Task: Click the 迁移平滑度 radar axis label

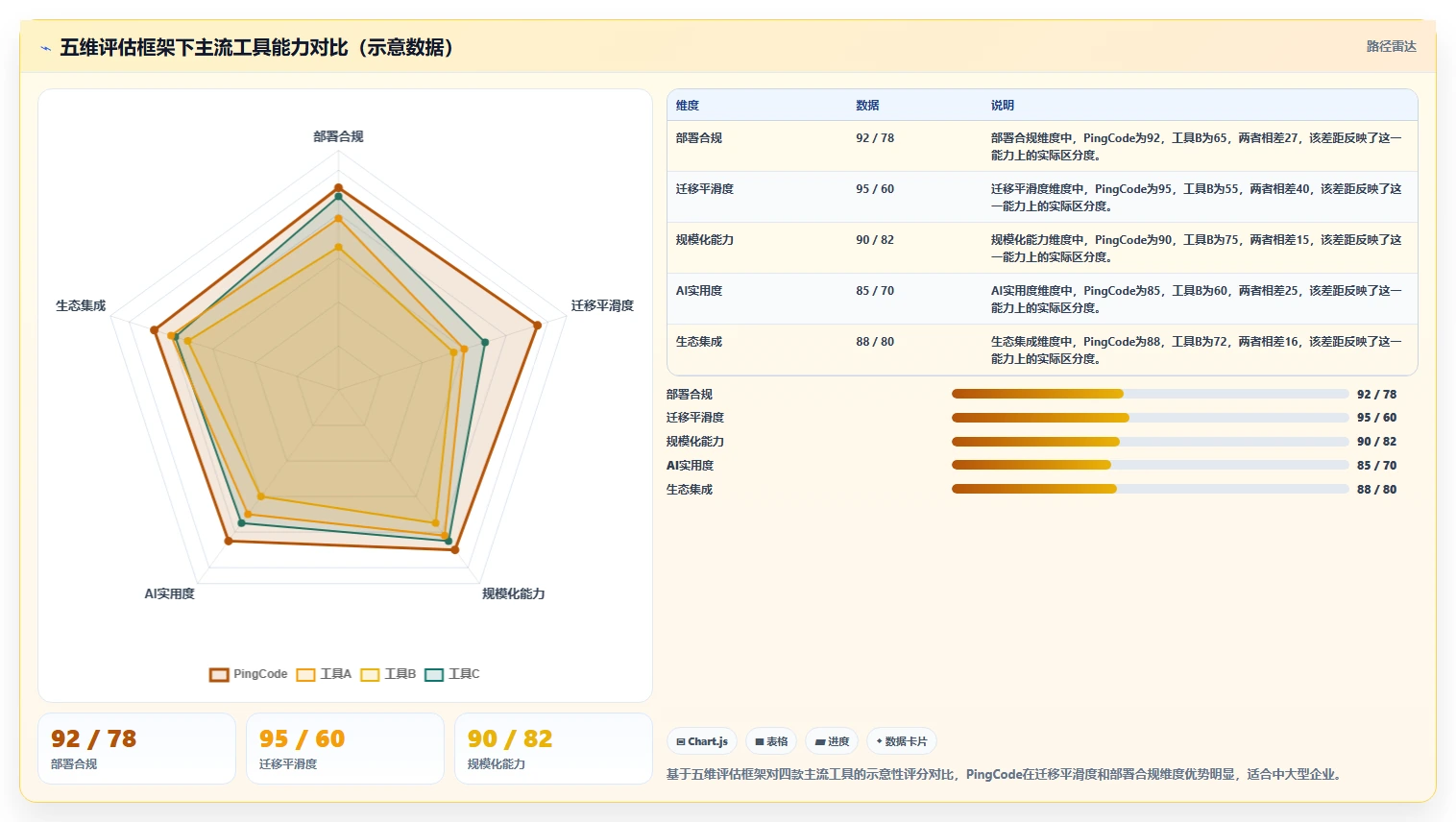Action: [x=602, y=305]
